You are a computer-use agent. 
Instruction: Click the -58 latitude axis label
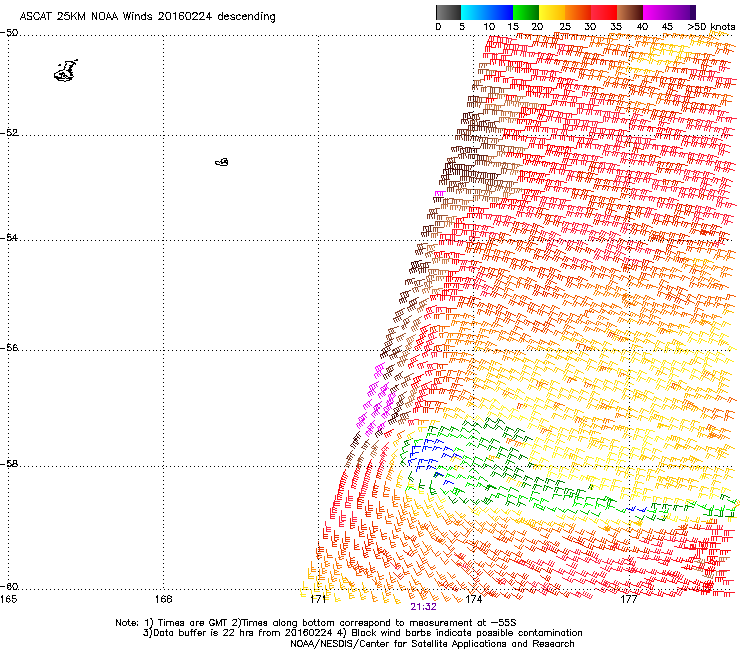click(x=9, y=464)
